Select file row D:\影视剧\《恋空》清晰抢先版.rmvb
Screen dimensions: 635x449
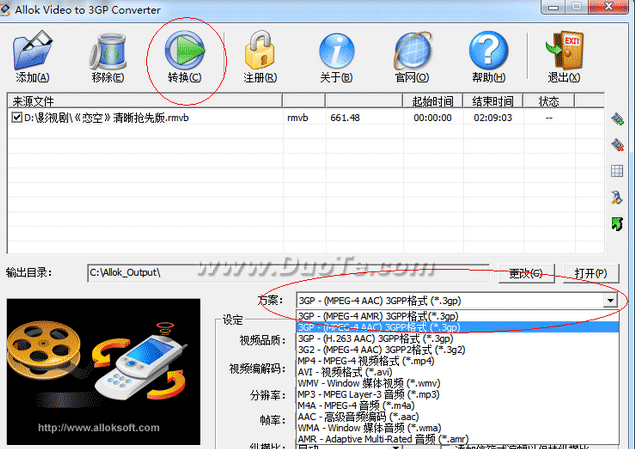305,118
